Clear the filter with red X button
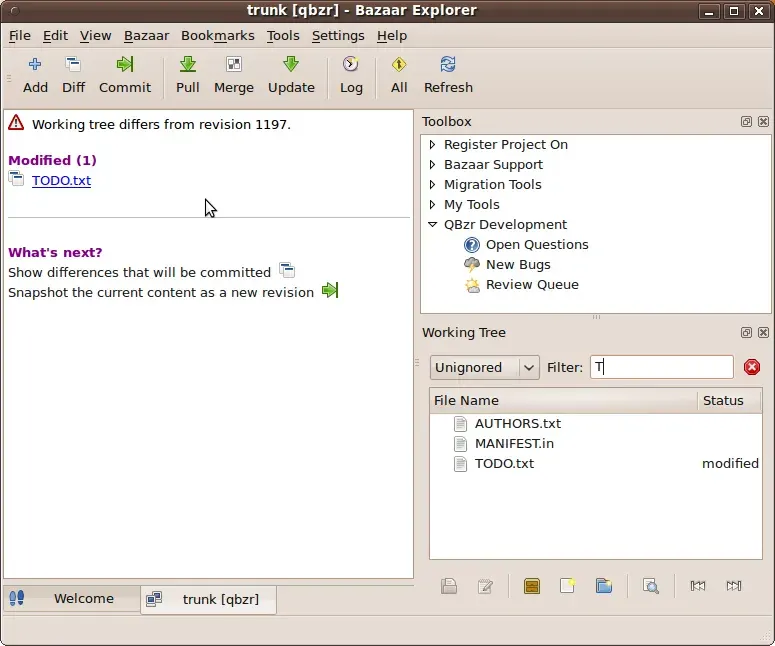This screenshot has height=646, width=775. [752, 367]
